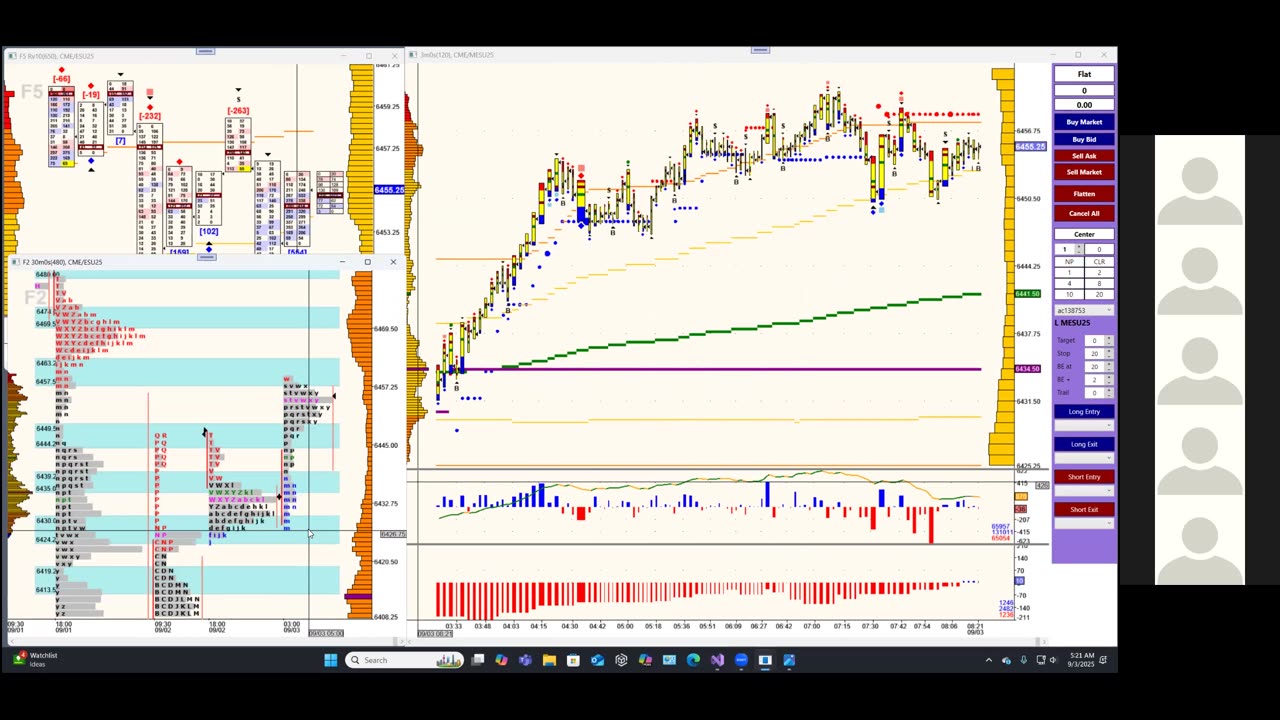The image size is (1280, 720).
Task: Open the dropdown under Long Exit
Action: [1084, 458]
